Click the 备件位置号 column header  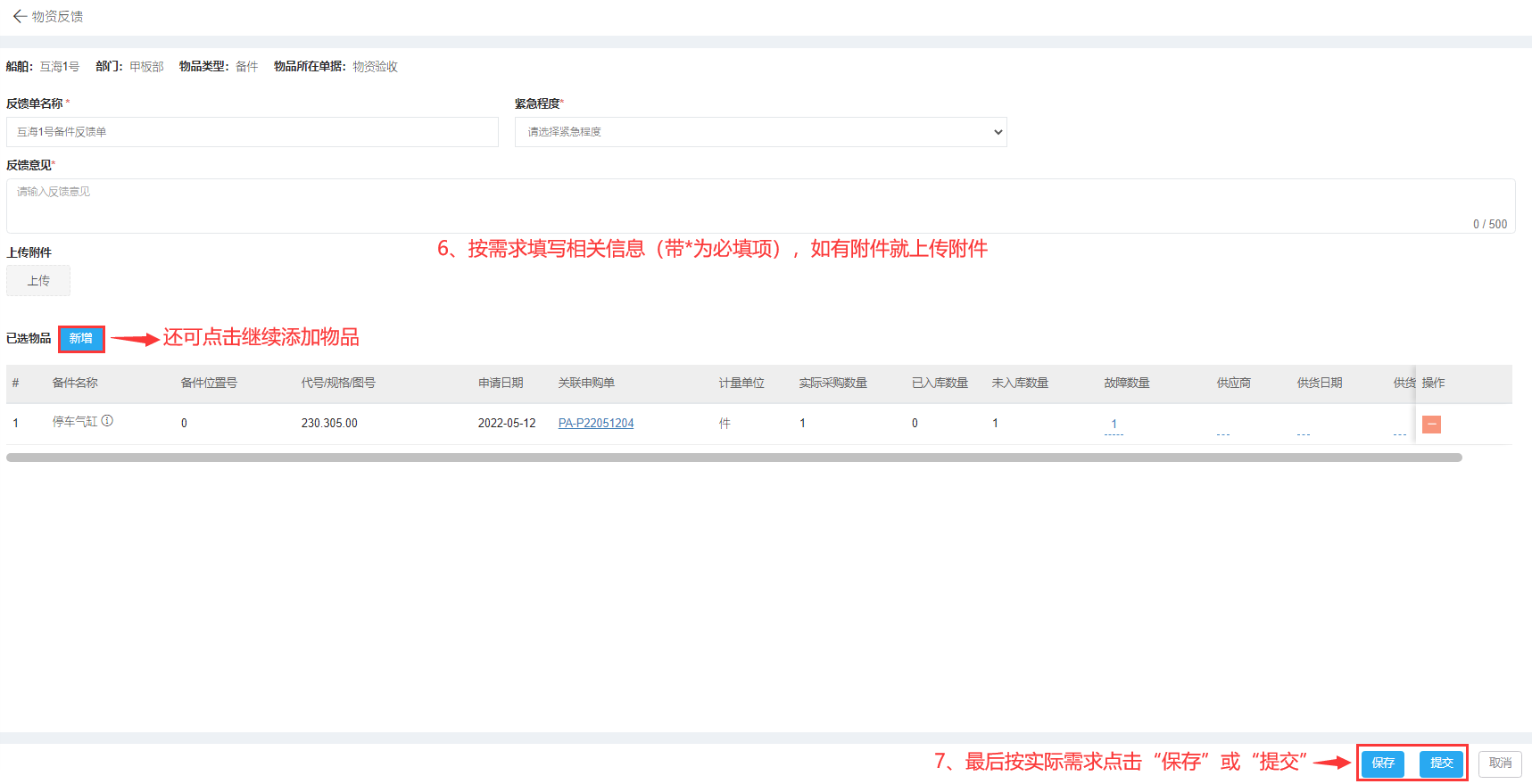pos(209,384)
